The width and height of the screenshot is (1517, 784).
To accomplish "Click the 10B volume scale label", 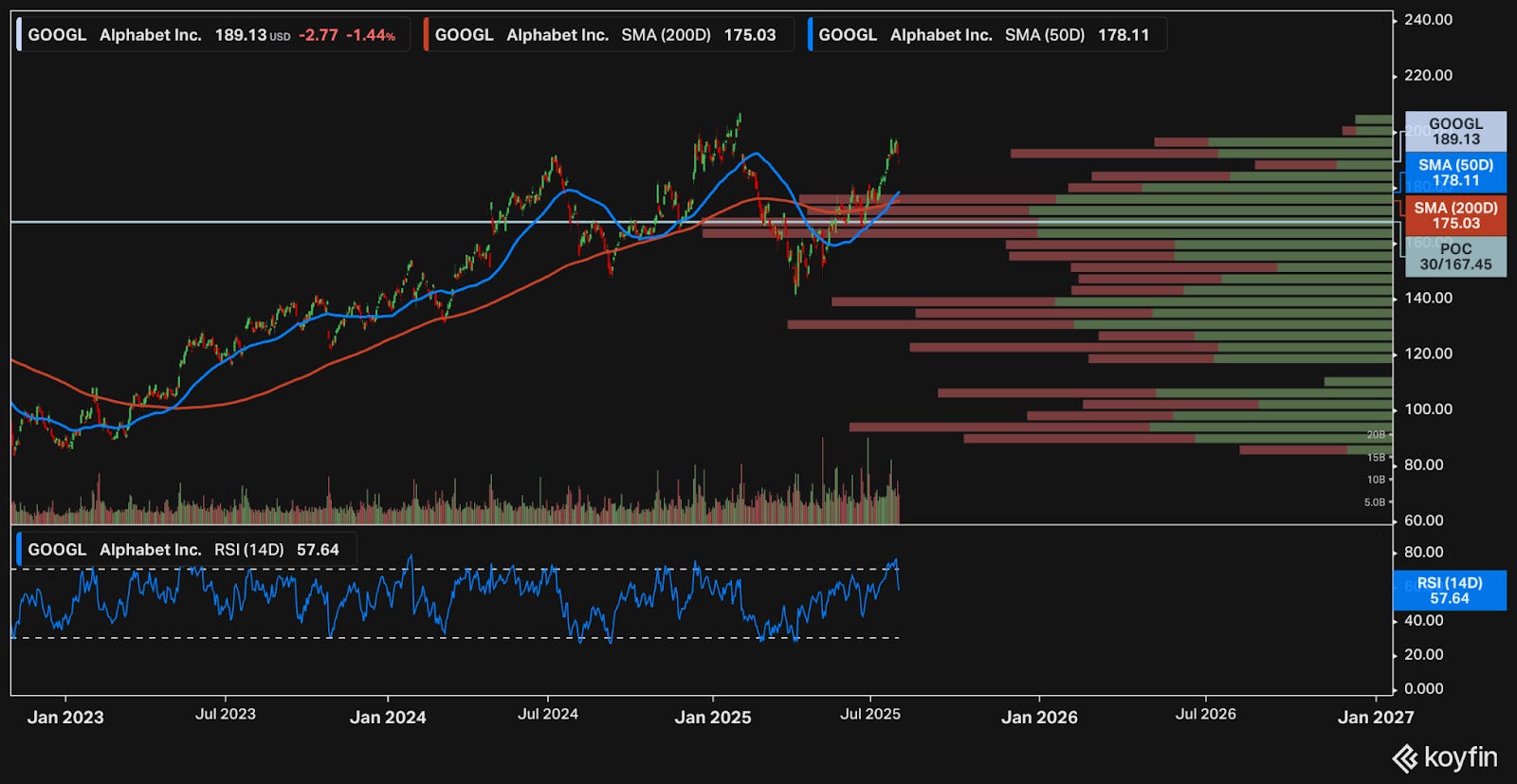I will [1376, 480].
